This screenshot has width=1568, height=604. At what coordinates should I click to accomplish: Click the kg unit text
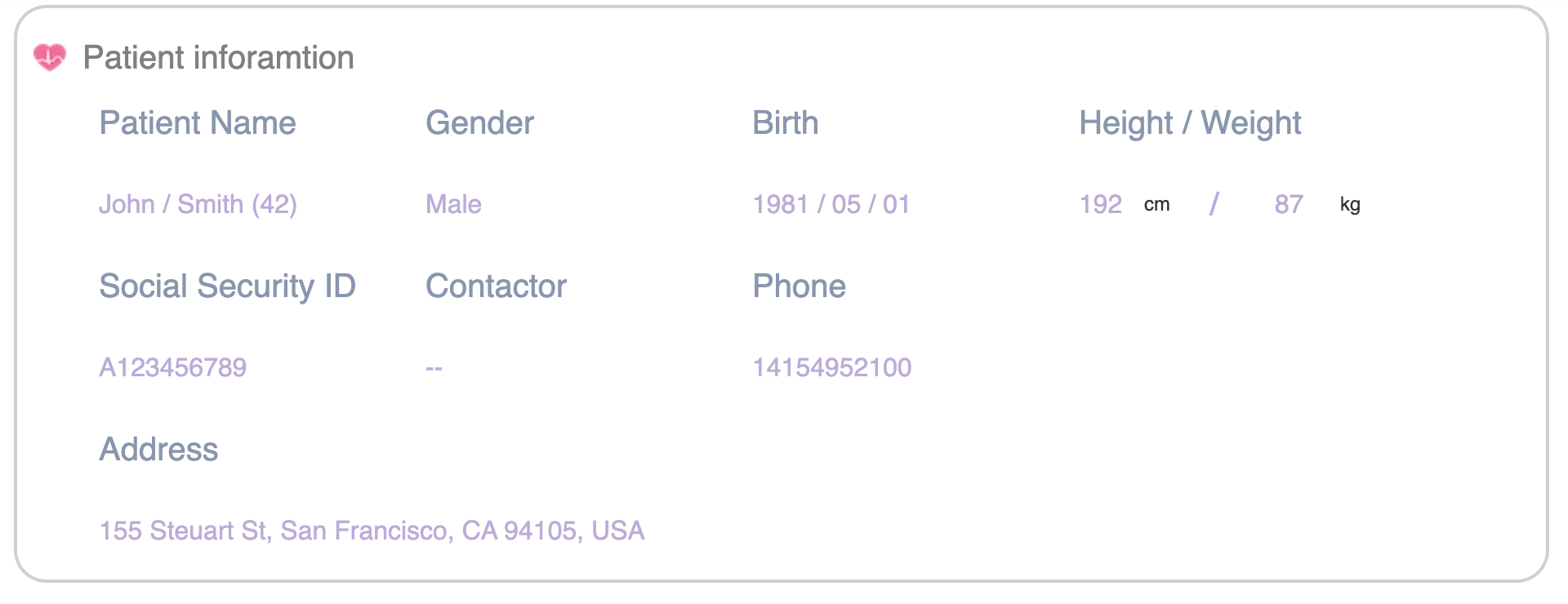coord(1350,205)
